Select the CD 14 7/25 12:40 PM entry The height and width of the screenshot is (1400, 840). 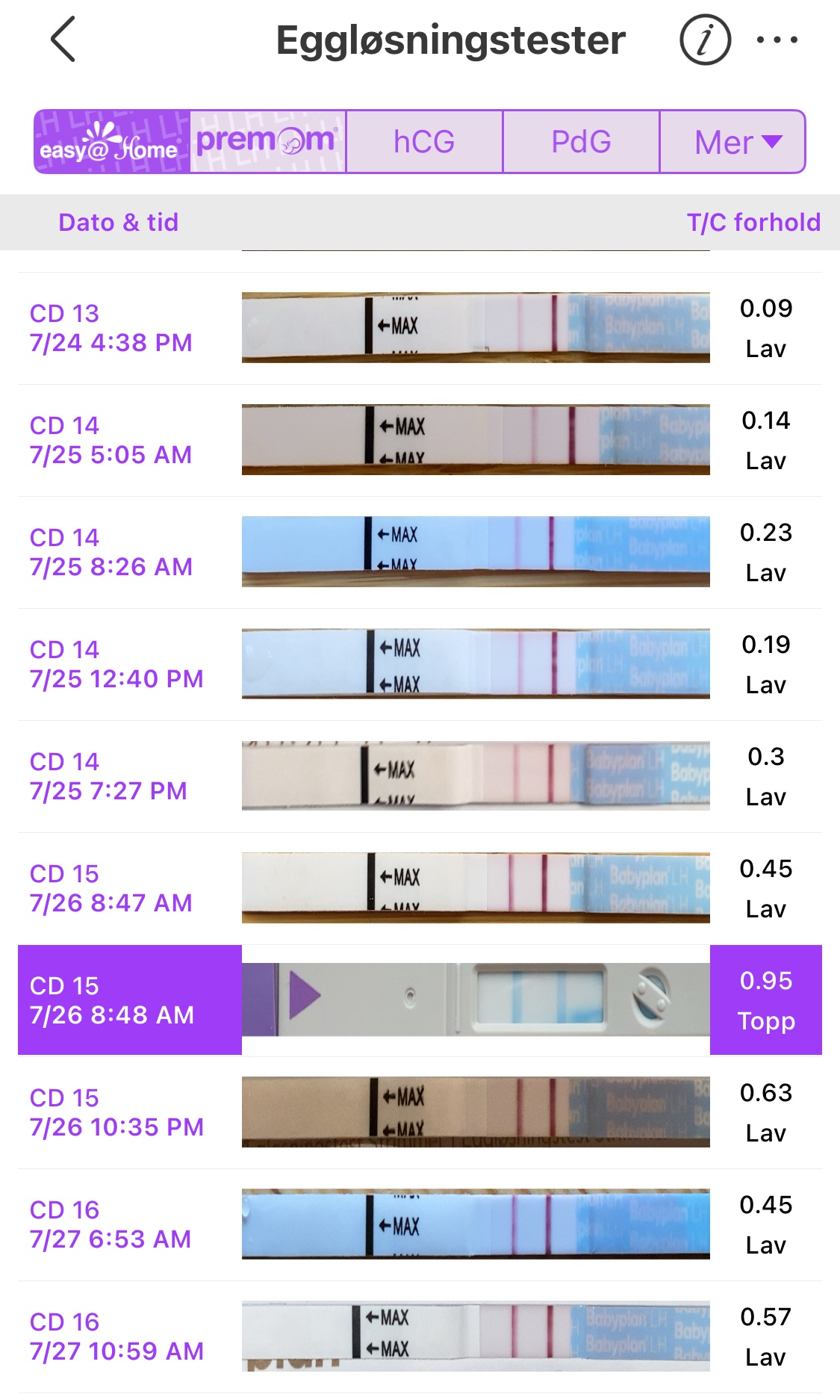(x=116, y=664)
